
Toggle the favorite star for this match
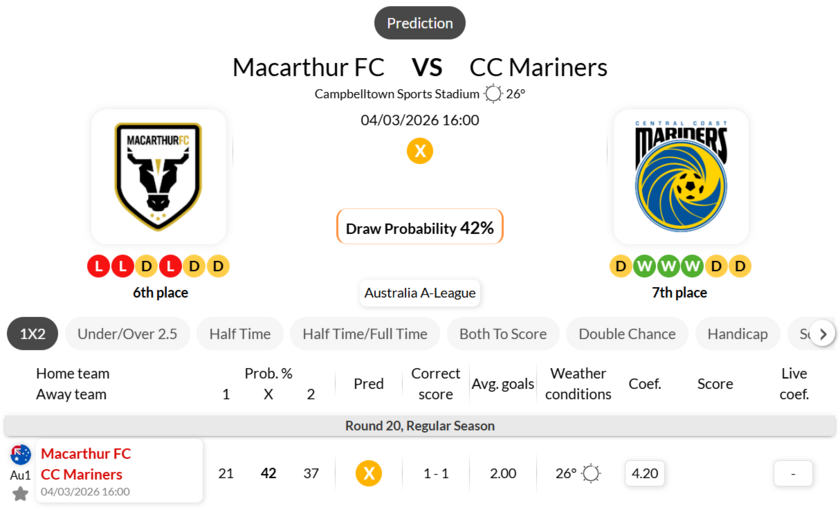click(x=20, y=493)
